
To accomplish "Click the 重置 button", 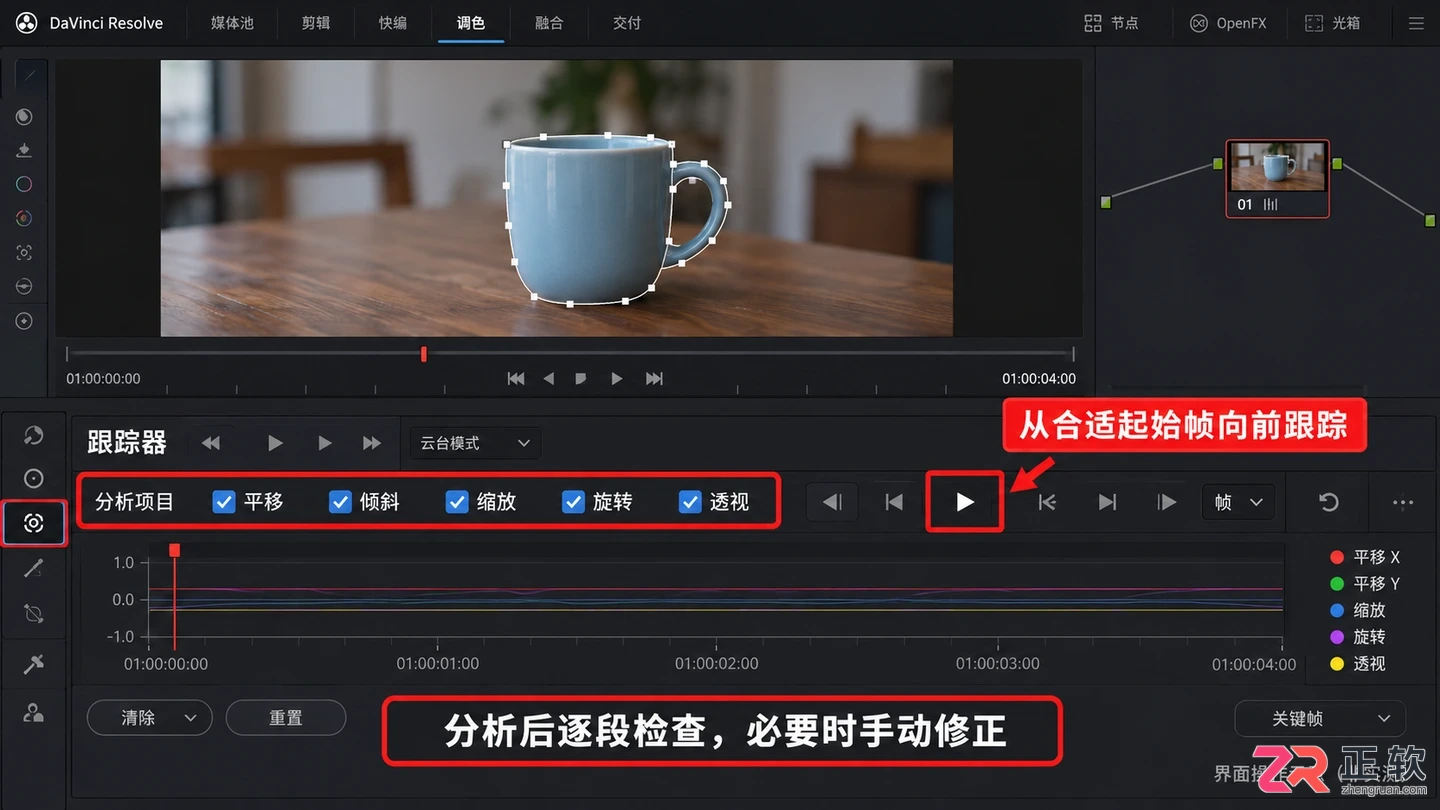I will point(286,718).
